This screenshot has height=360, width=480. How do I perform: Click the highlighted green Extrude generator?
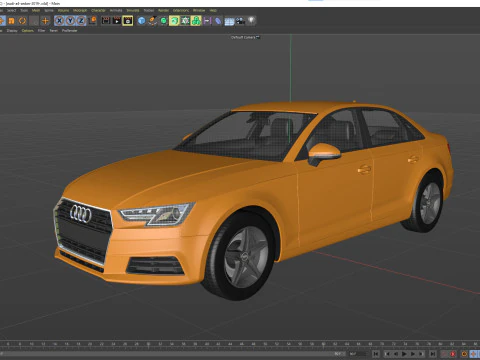pos(174,21)
